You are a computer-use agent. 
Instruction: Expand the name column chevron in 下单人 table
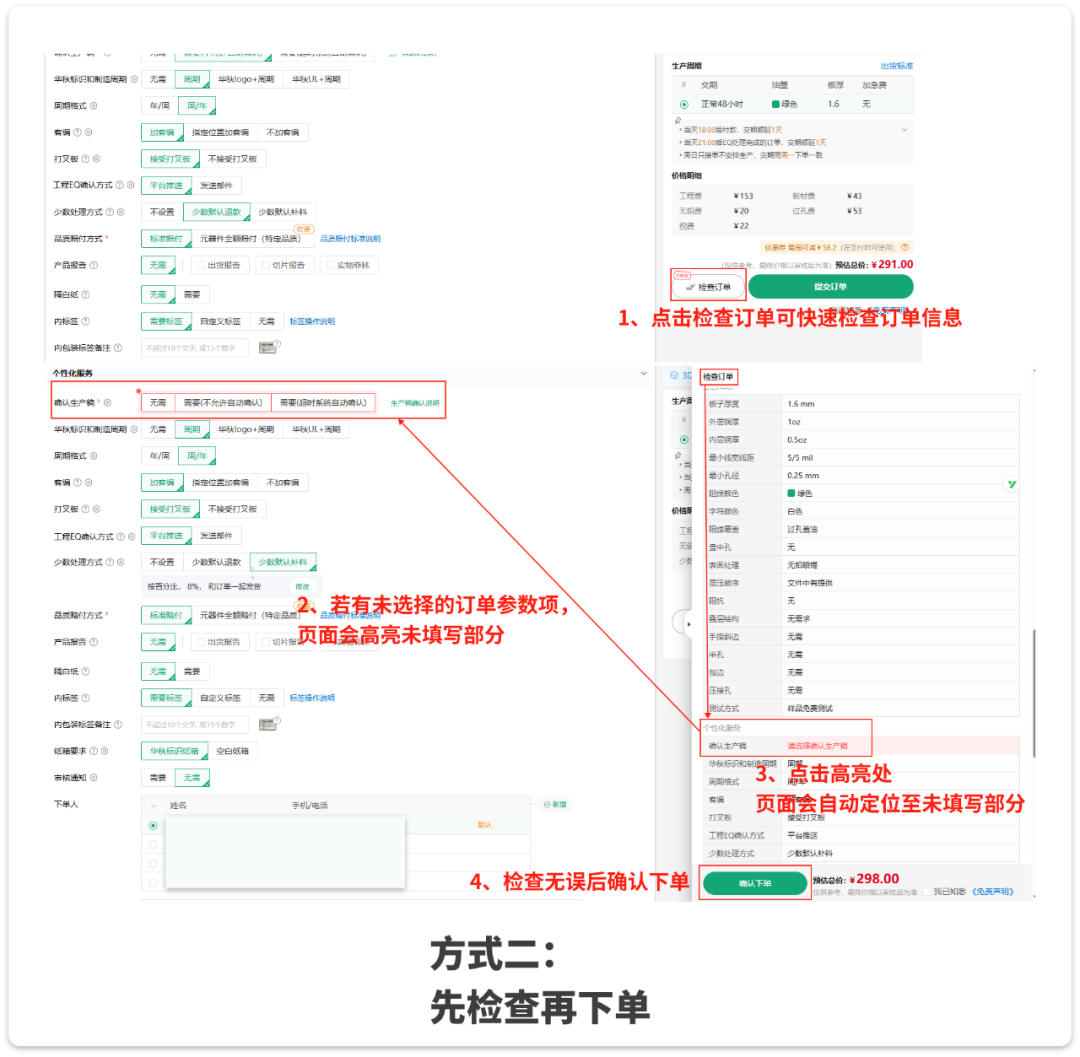(x=153, y=805)
